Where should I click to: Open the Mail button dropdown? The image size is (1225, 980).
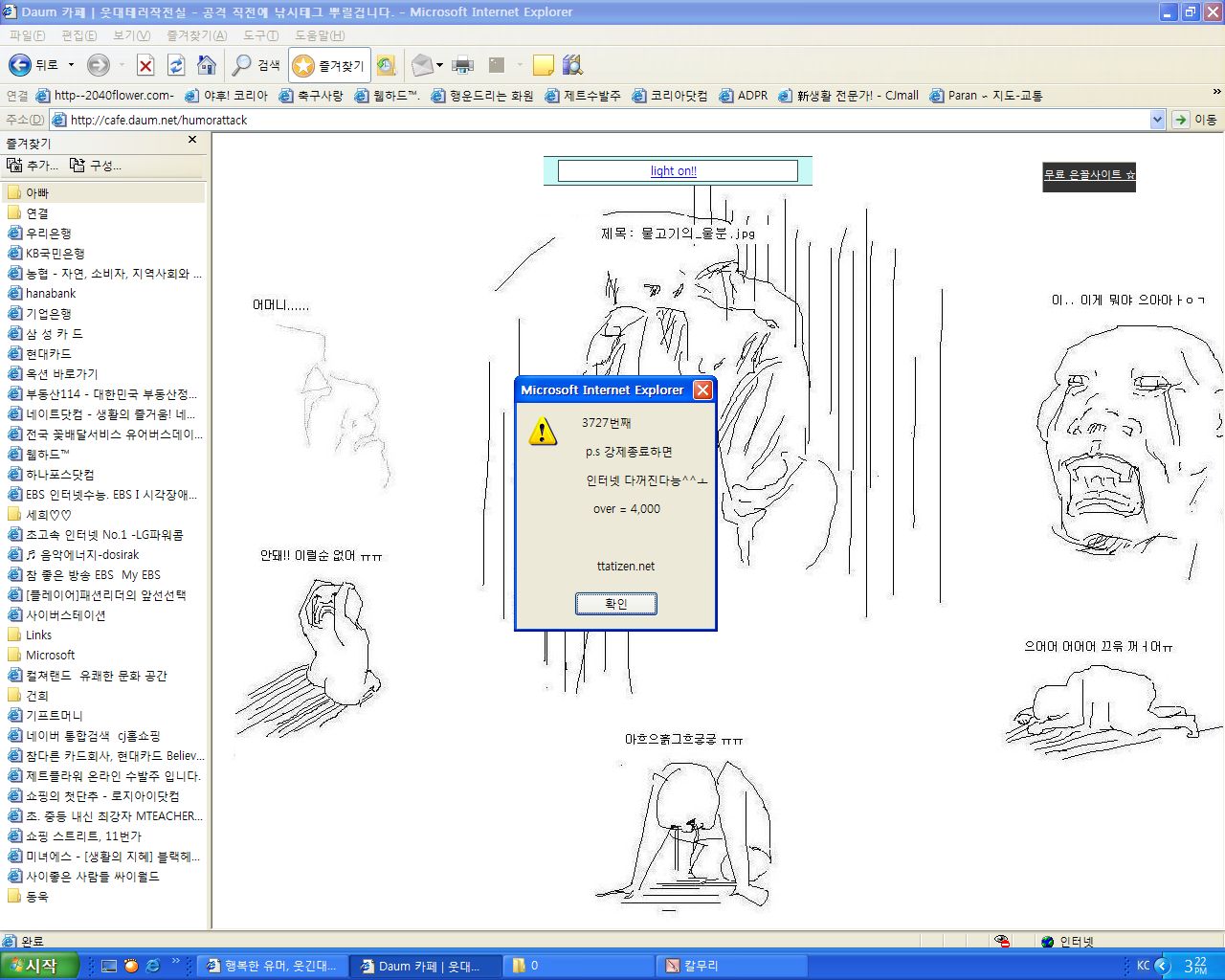point(439,65)
